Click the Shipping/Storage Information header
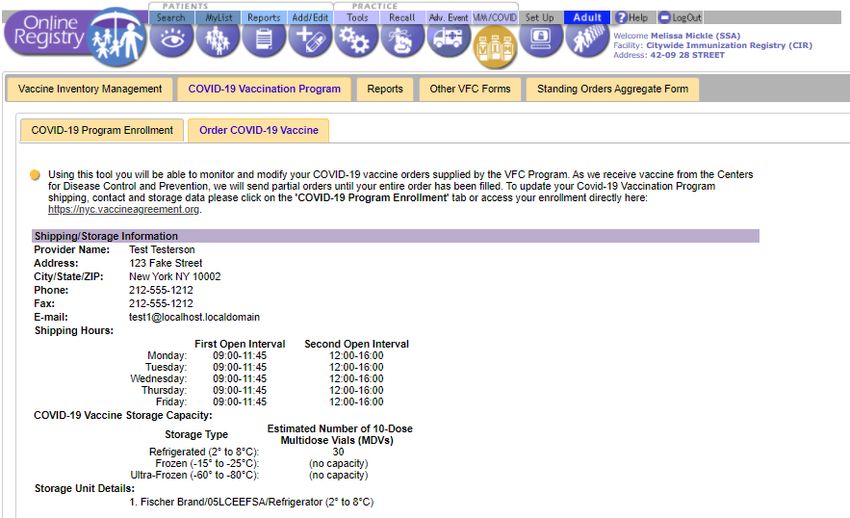Screen dimensions: 850x518 point(396,236)
